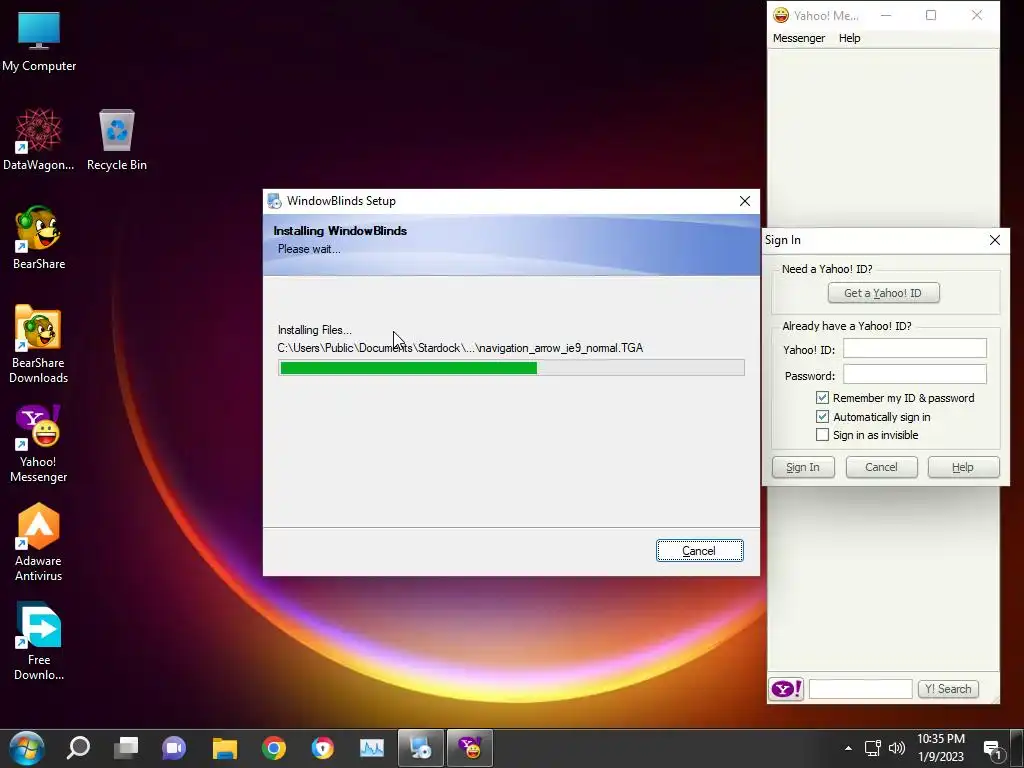The image size is (1024, 768).
Task: Launch Google Chrome from taskbar
Action: click(x=274, y=748)
